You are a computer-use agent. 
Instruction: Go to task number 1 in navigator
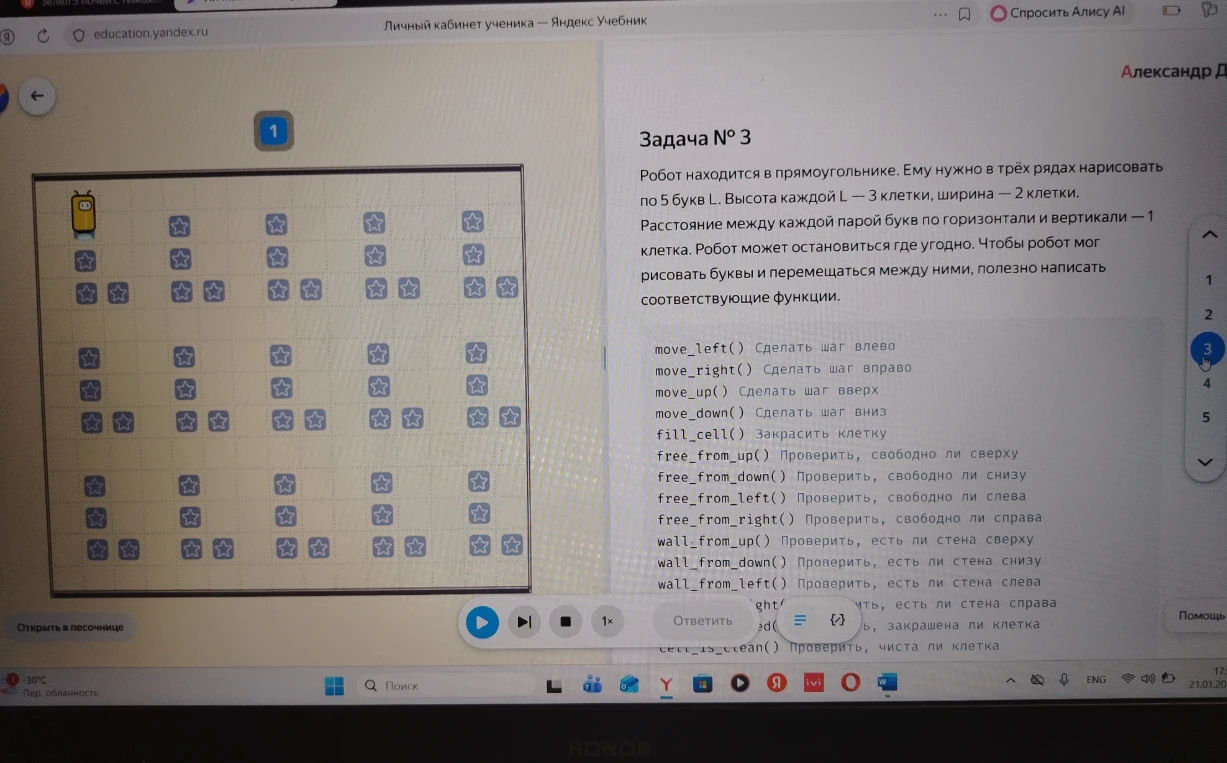1208,280
